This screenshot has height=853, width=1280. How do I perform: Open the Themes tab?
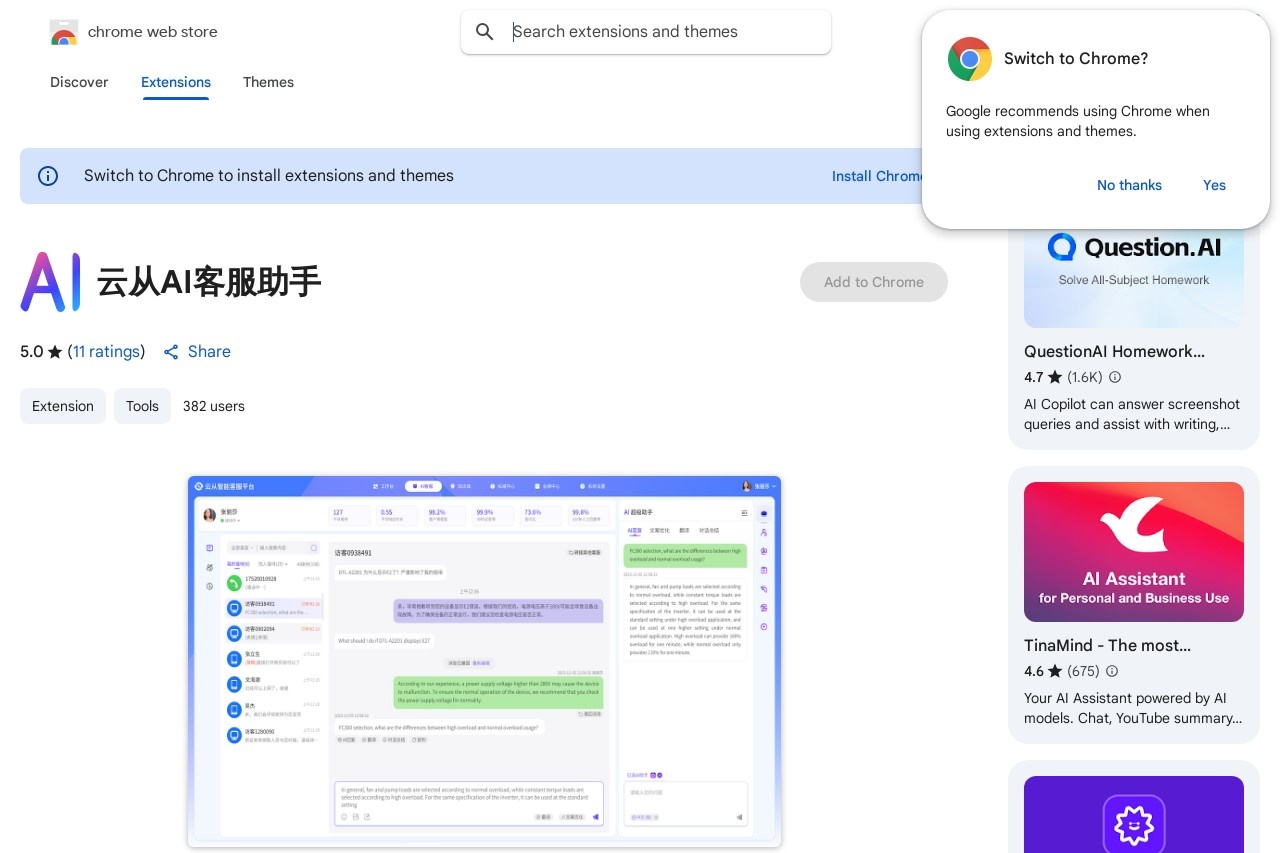pyautogui.click(x=268, y=82)
